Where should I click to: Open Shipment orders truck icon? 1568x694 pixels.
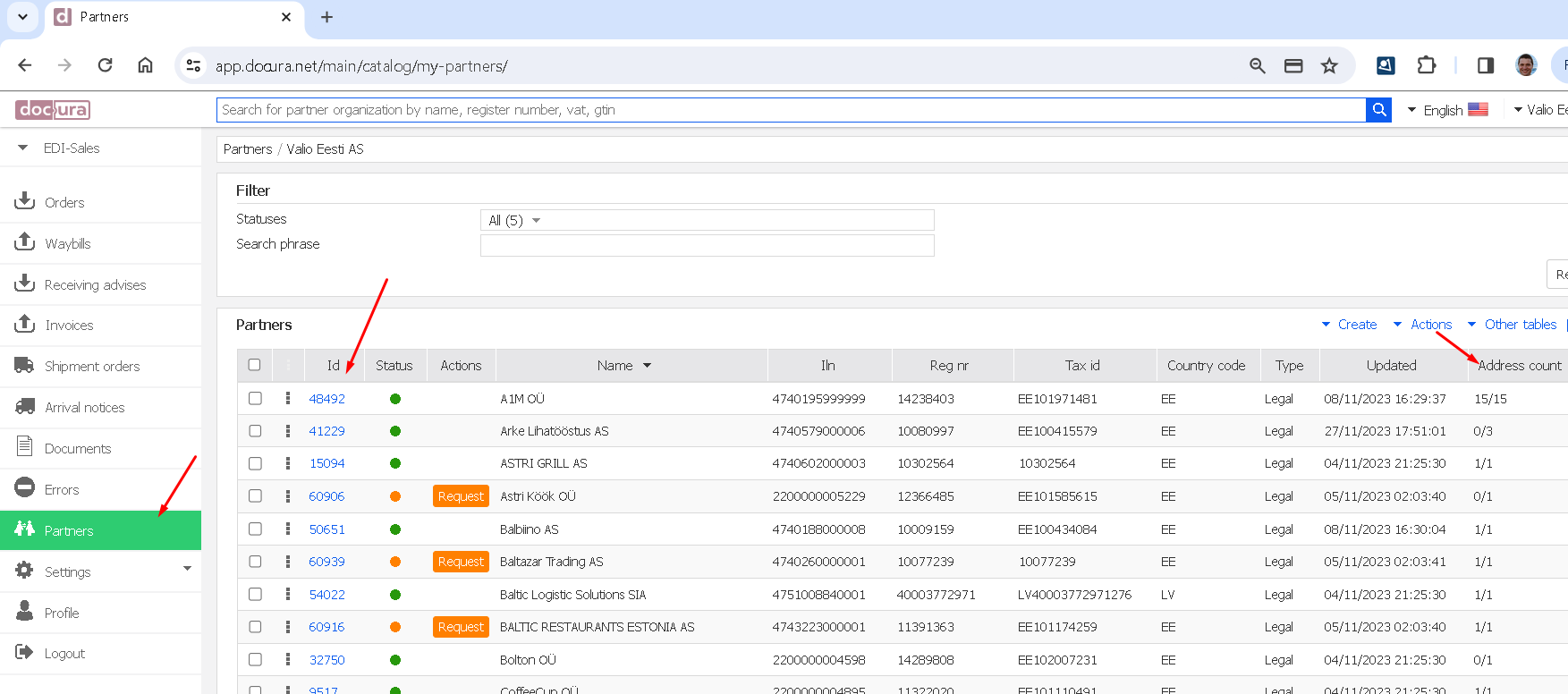[24, 365]
